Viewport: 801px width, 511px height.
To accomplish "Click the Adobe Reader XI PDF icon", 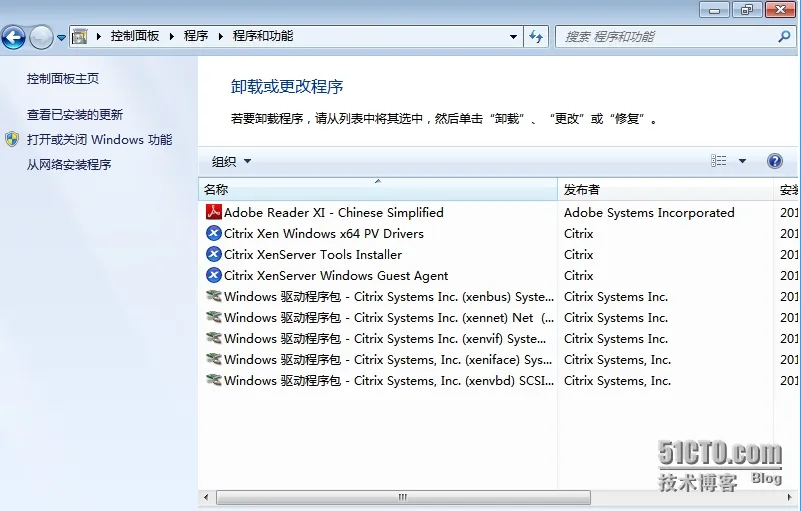I will point(214,212).
